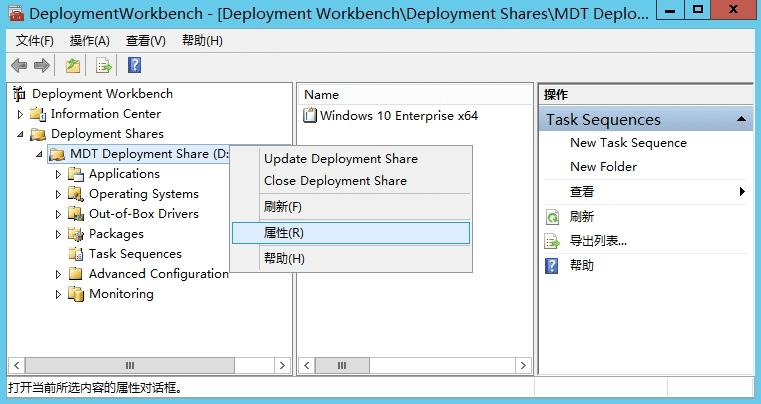Collapse the Task Sequences actions section
The width and height of the screenshot is (761, 404).
point(742,120)
